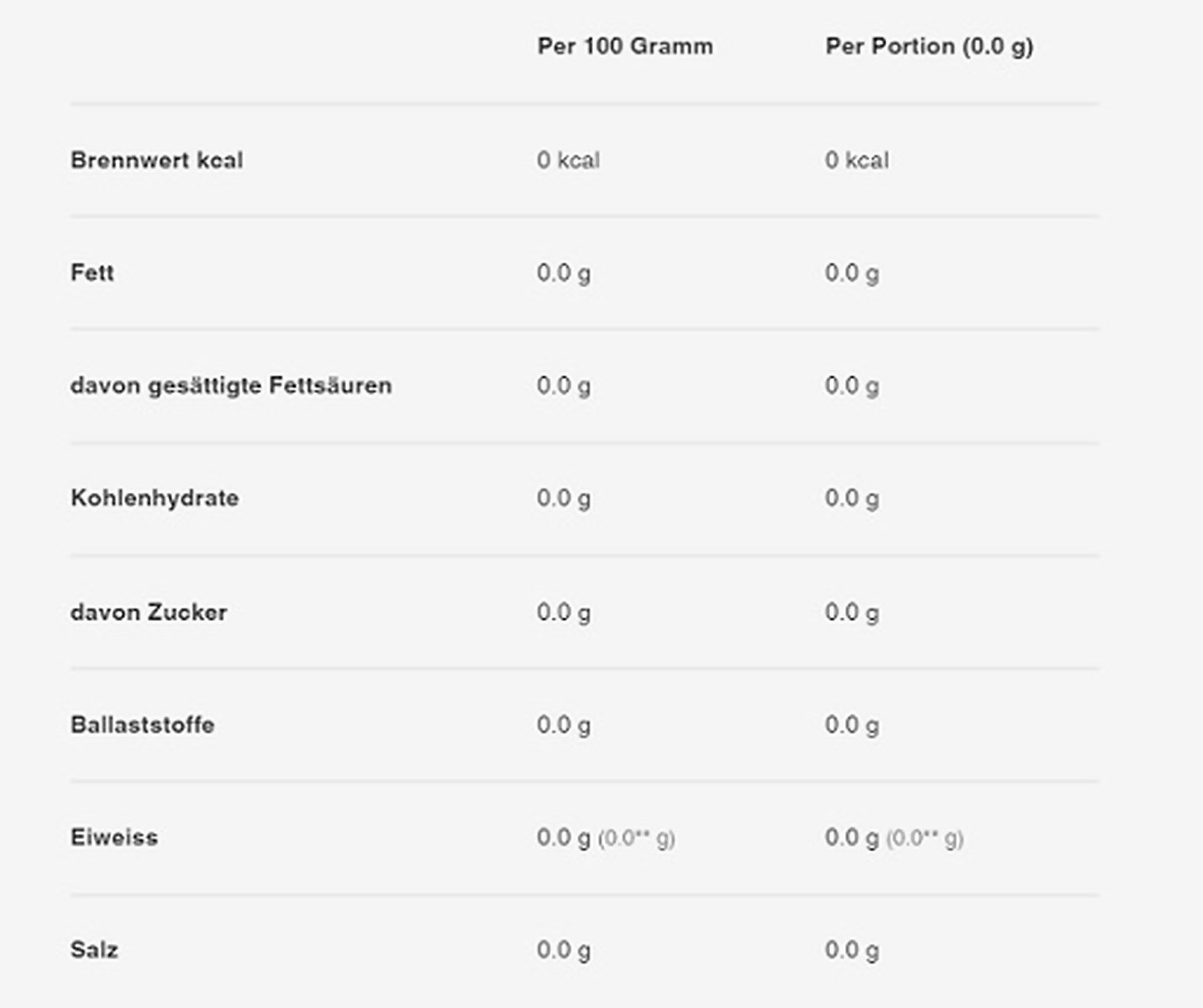Click the "Salz" row label
The image size is (1203, 1008).
94,950
